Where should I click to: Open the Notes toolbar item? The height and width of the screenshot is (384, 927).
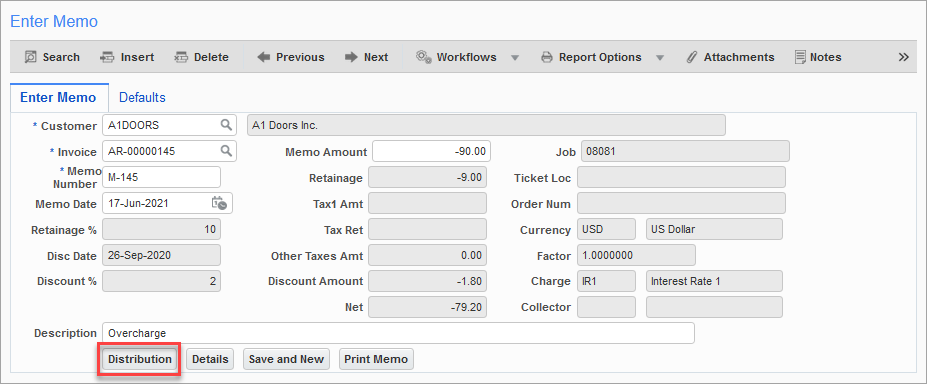(x=818, y=57)
